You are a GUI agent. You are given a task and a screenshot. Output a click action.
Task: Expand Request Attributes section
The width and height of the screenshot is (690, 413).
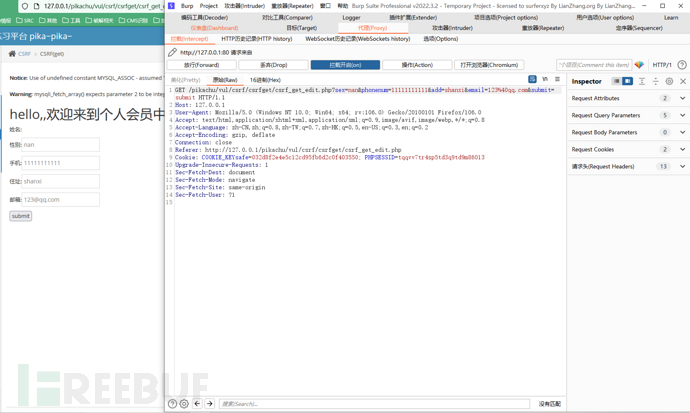tap(683, 98)
